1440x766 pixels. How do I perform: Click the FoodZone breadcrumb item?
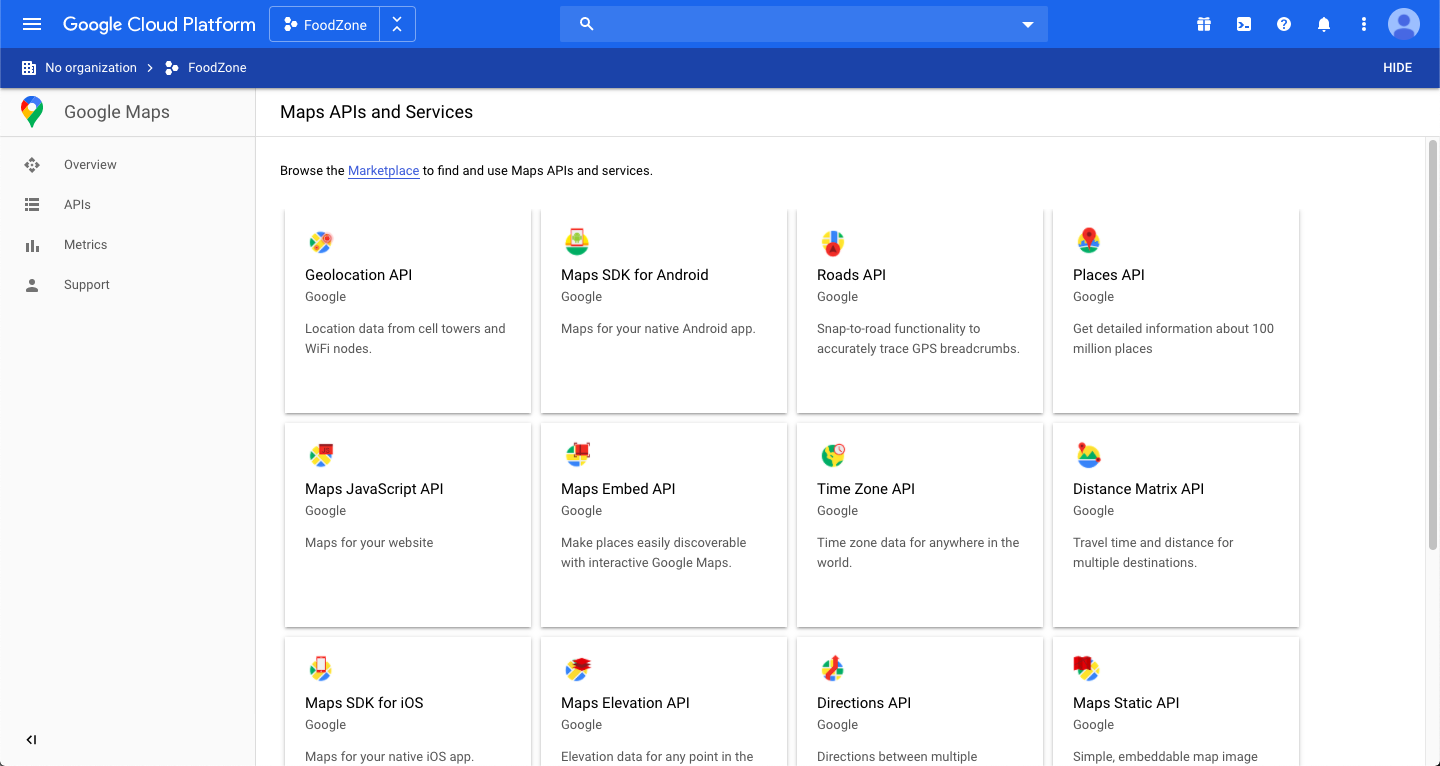pyautogui.click(x=217, y=68)
